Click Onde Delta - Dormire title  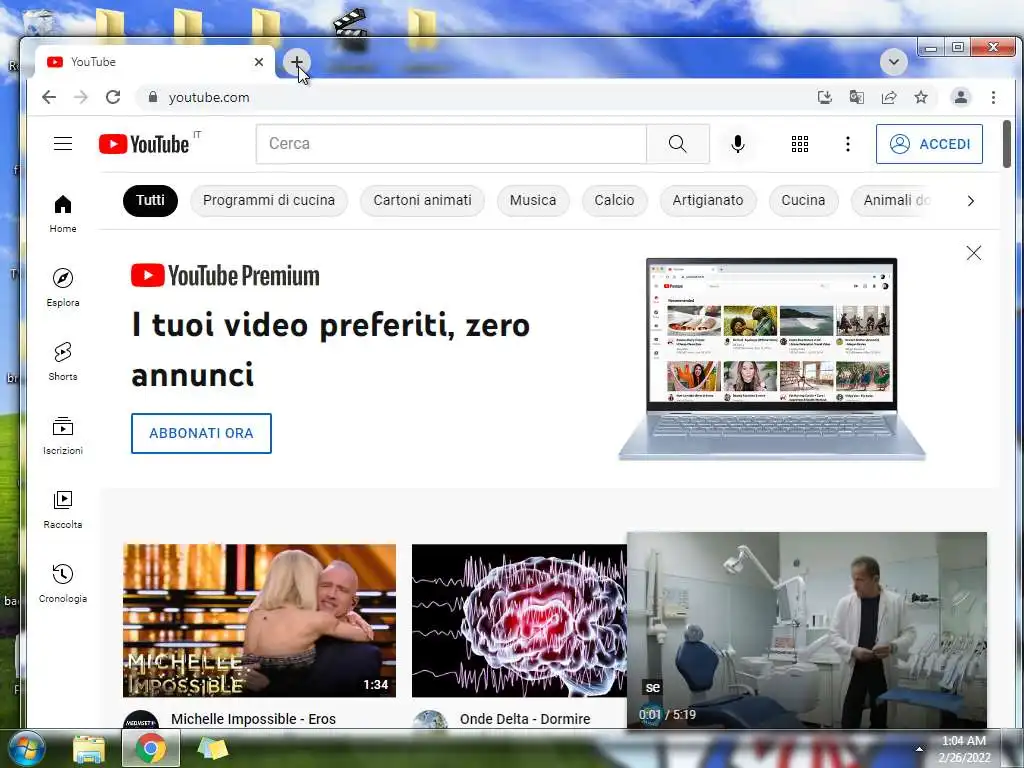[x=525, y=719]
